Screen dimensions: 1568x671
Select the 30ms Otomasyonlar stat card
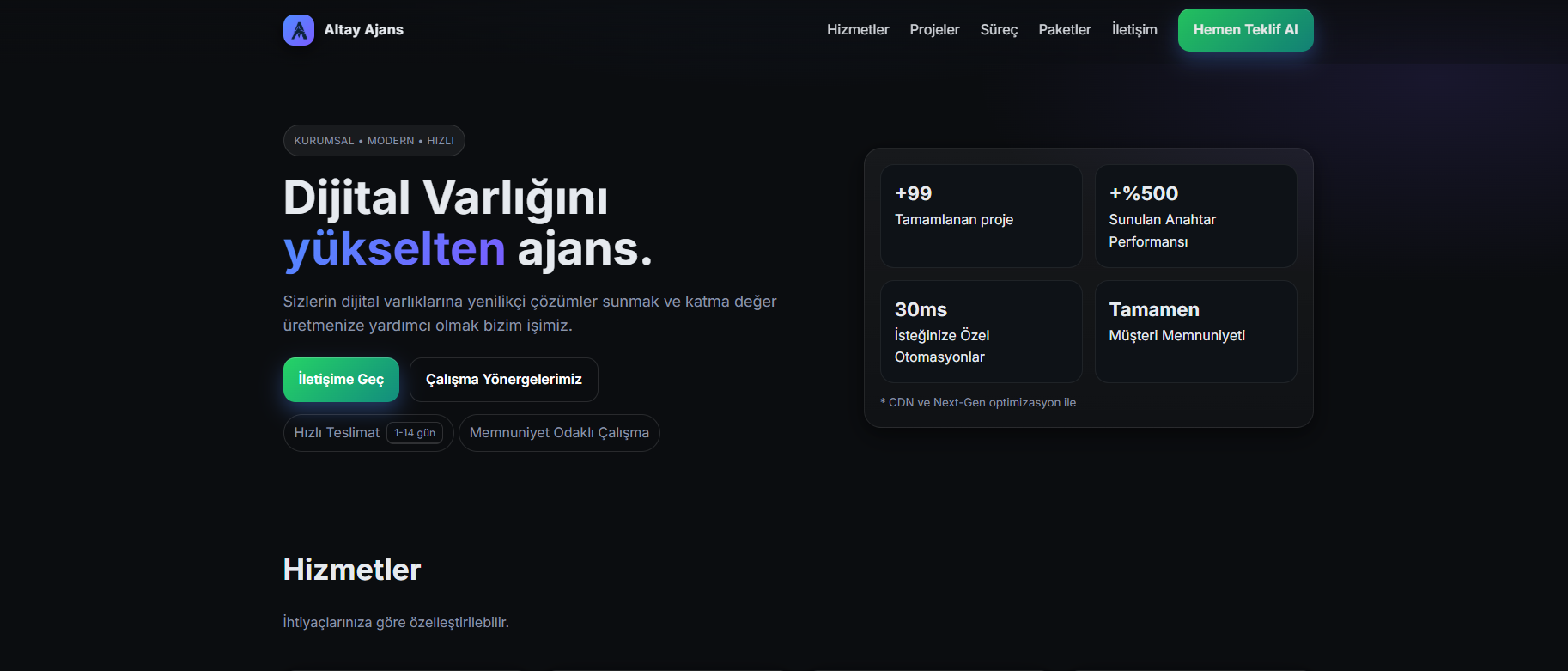981,332
